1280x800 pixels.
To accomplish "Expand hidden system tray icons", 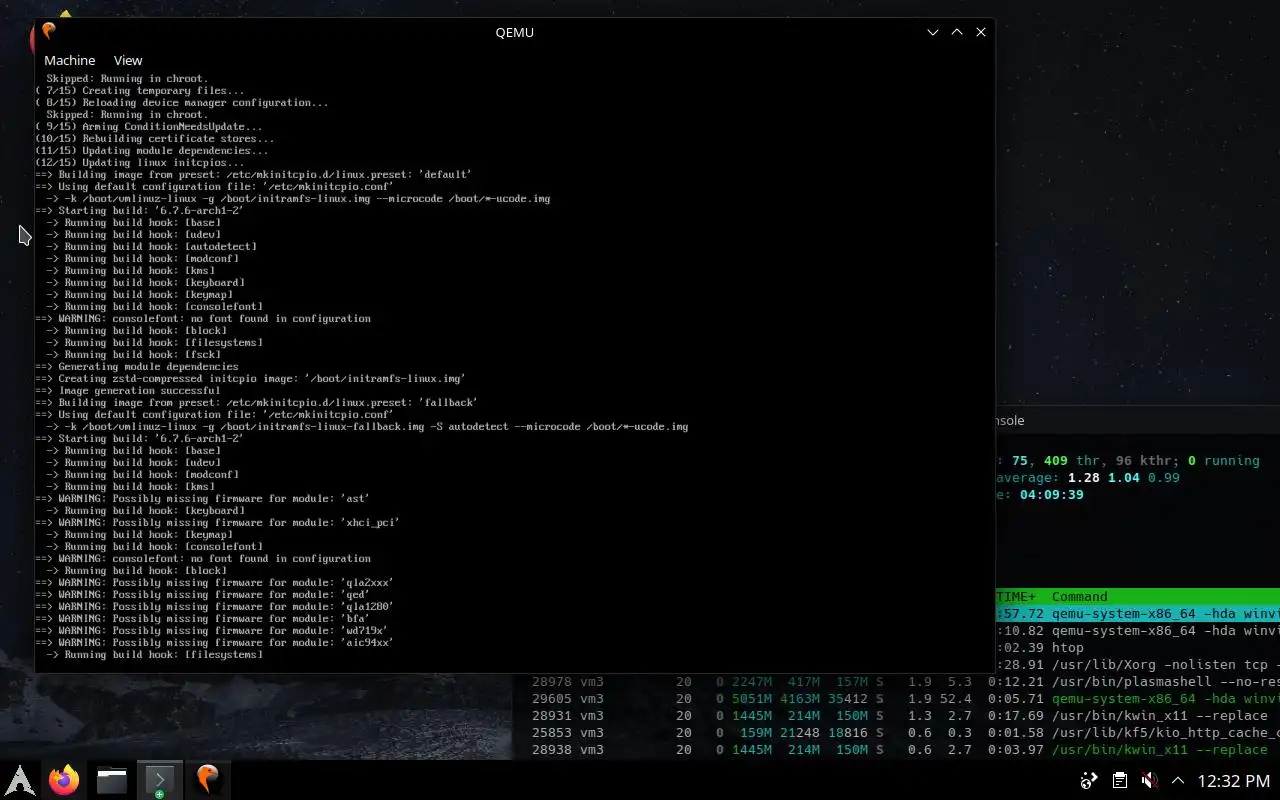I will coord(1178,780).
